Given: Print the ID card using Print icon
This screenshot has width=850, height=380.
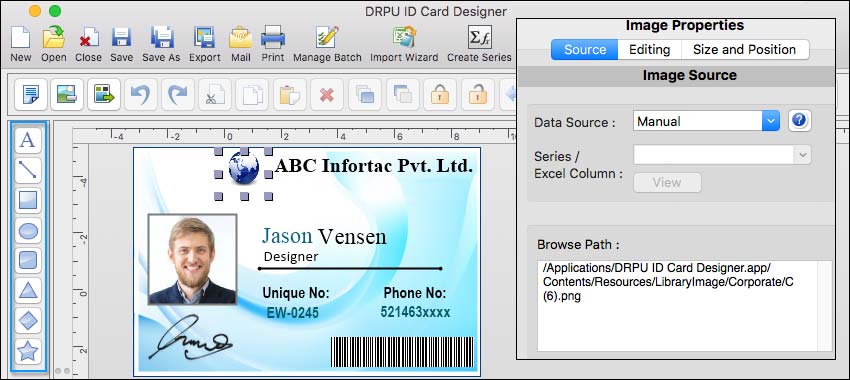Looking at the screenshot, I should tap(273, 37).
